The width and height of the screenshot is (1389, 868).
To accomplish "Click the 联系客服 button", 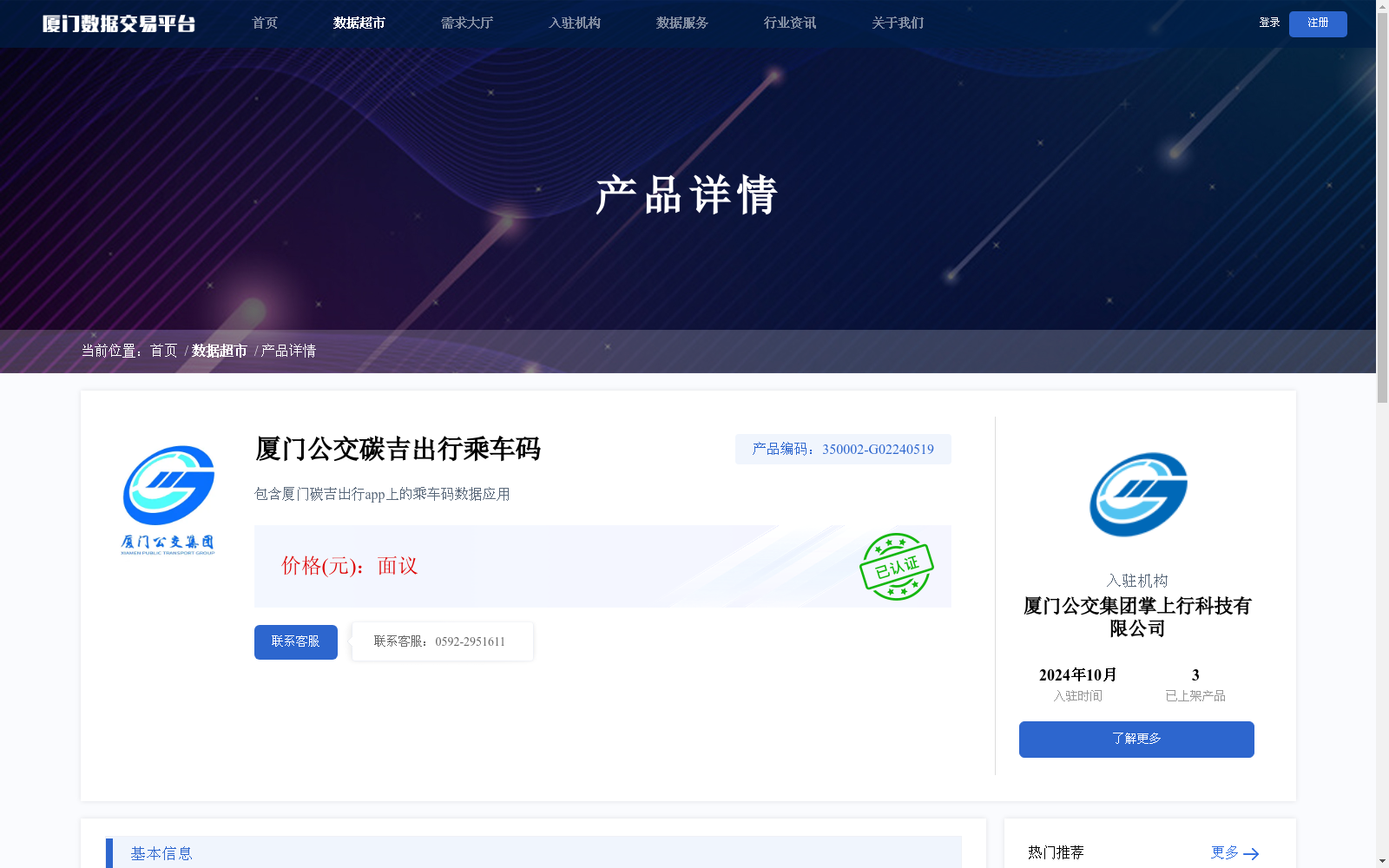I will click(x=296, y=642).
